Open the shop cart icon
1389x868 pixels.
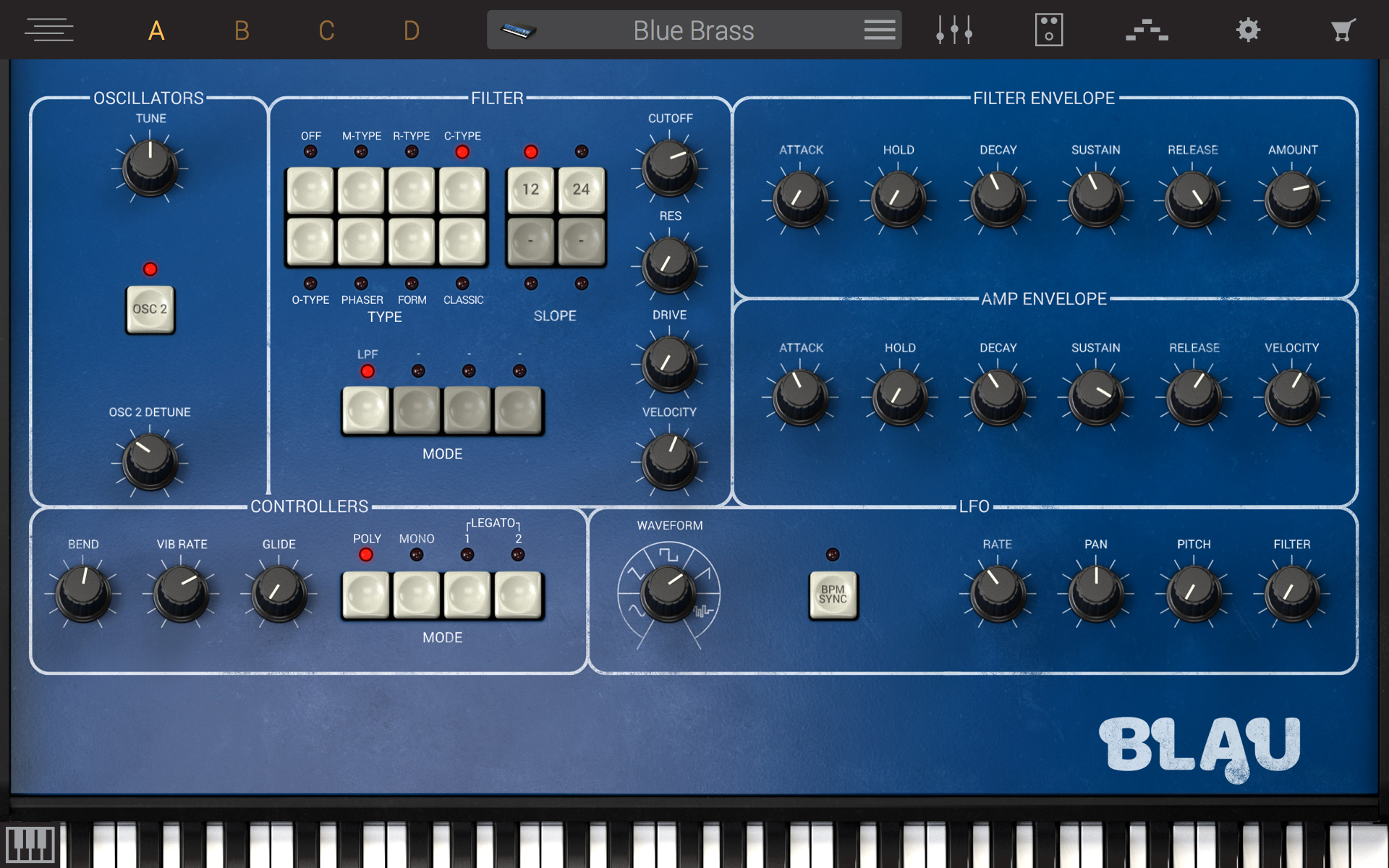coord(1343,30)
